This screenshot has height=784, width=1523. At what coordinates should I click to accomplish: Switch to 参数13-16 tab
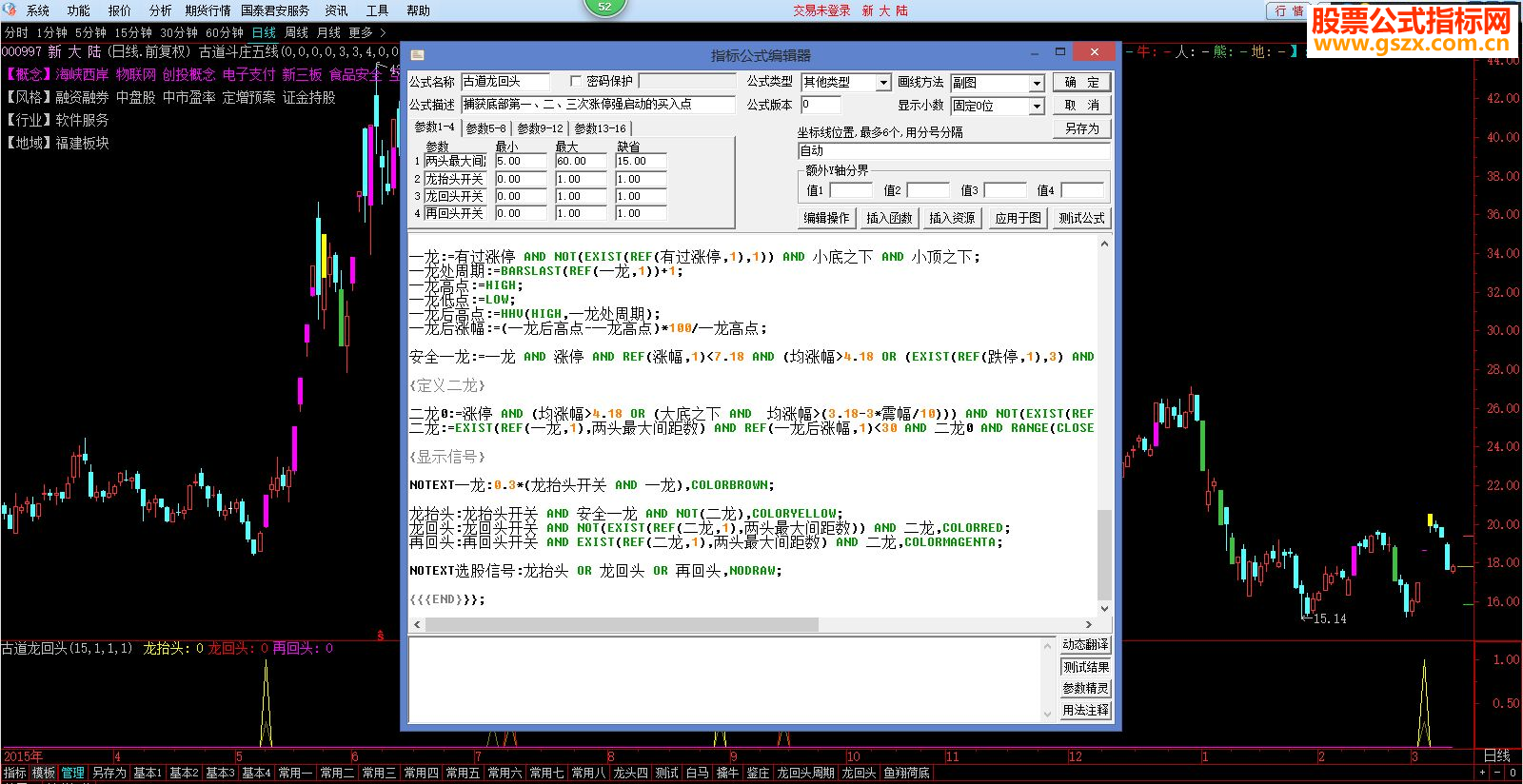click(x=600, y=128)
